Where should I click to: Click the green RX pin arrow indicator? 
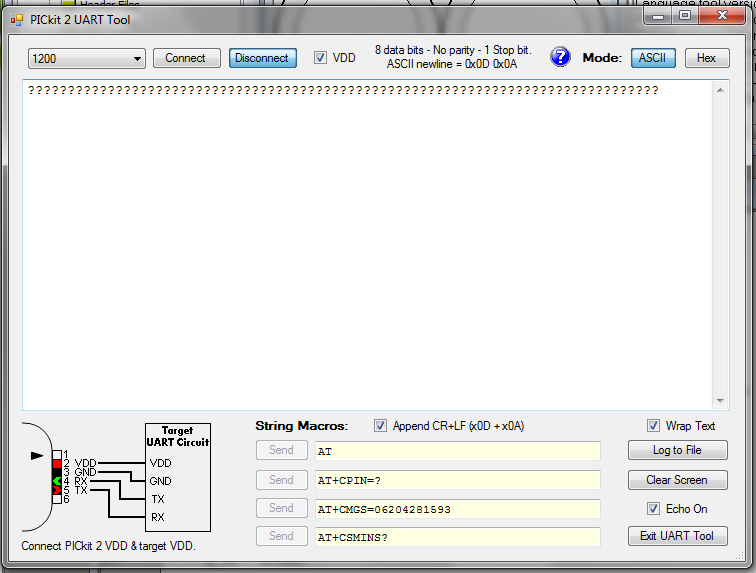pos(57,481)
